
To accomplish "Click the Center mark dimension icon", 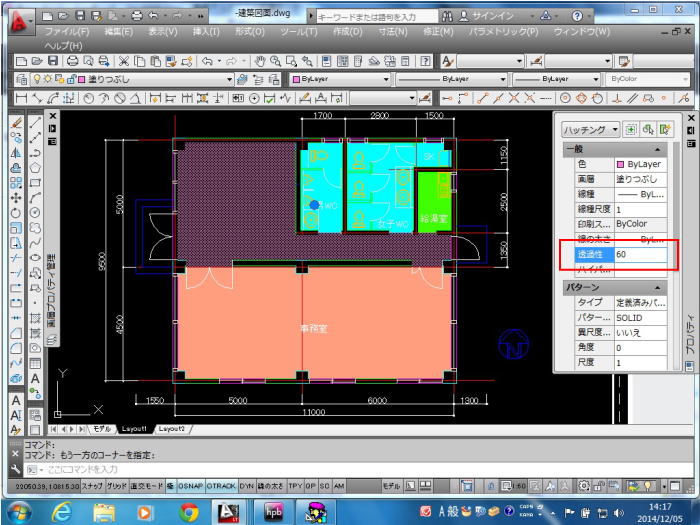I will 254,98.
